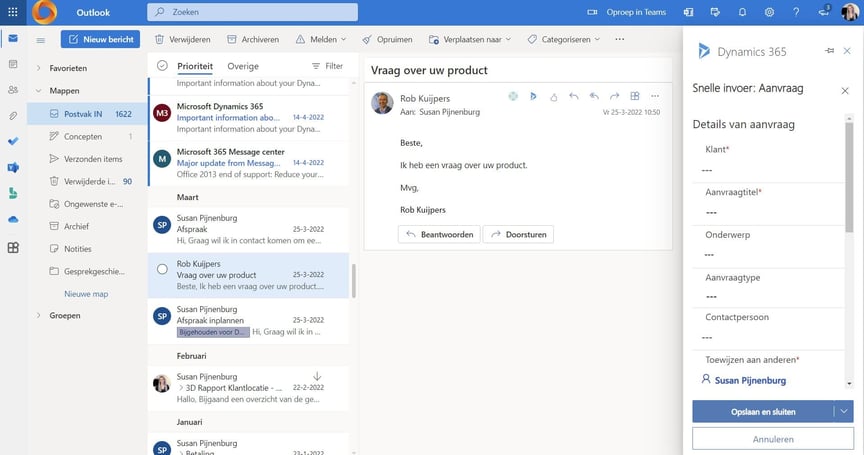The width and height of the screenshot is (864, 455).
Task: Click Susan Pijnenburg in Toewijzen aan anderen
Action: tap(750, 381)
